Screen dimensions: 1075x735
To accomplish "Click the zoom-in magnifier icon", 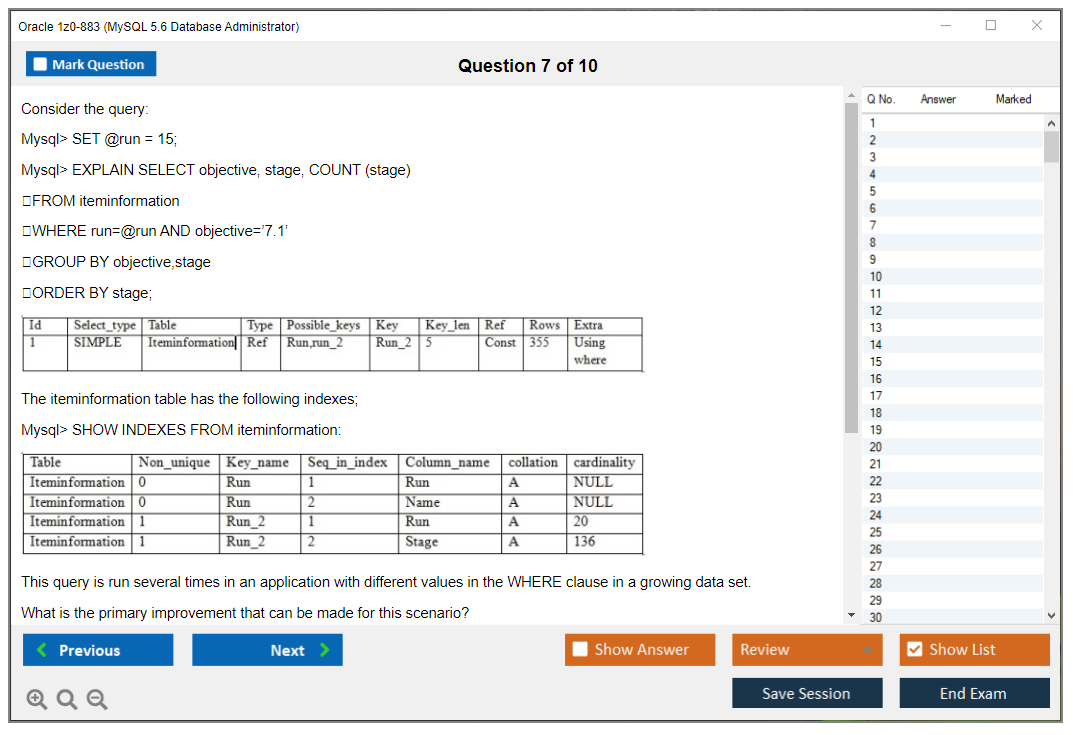I will click(x=37, y=699).
